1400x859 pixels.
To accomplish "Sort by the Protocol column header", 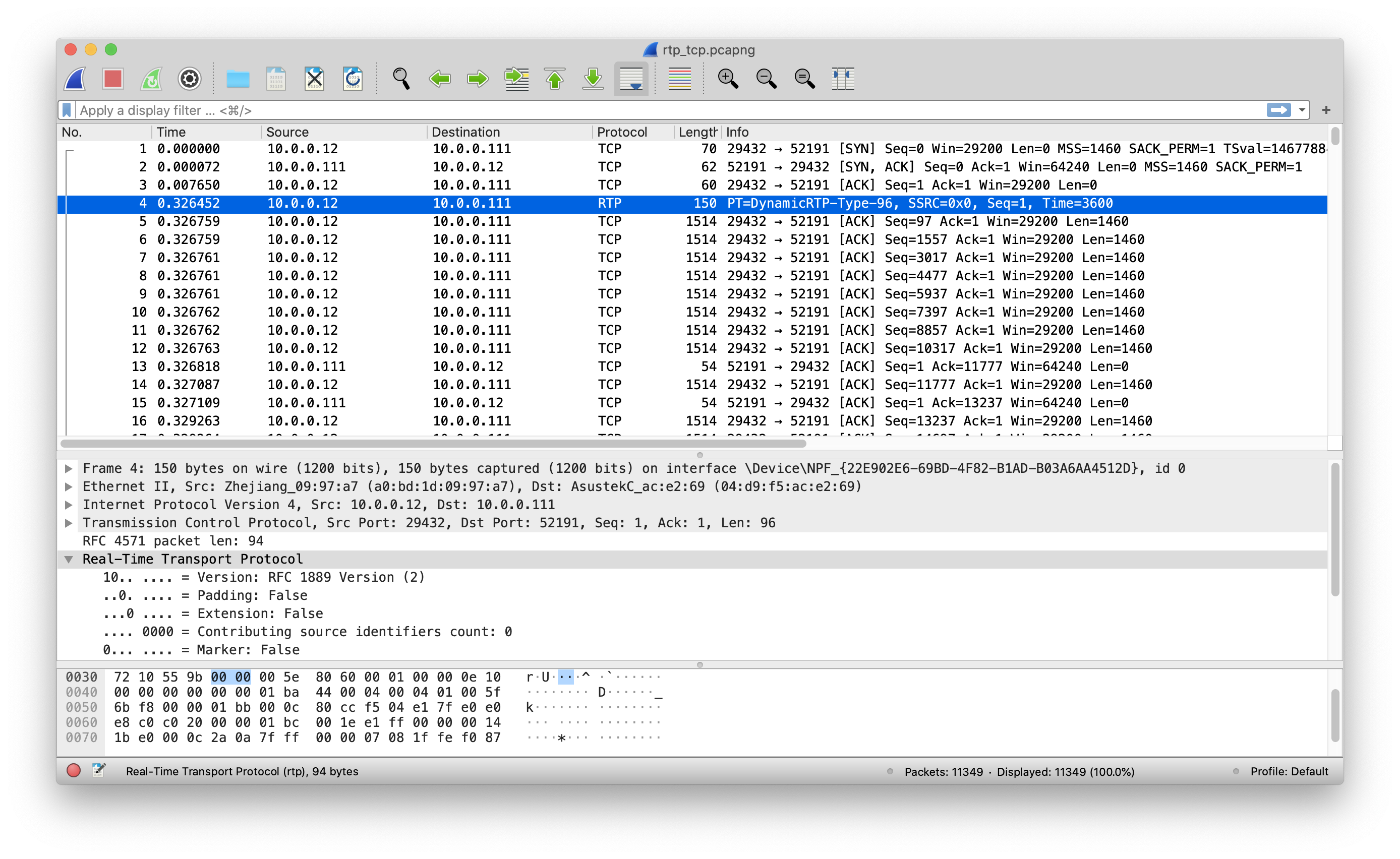I will (x=622, y=133).
